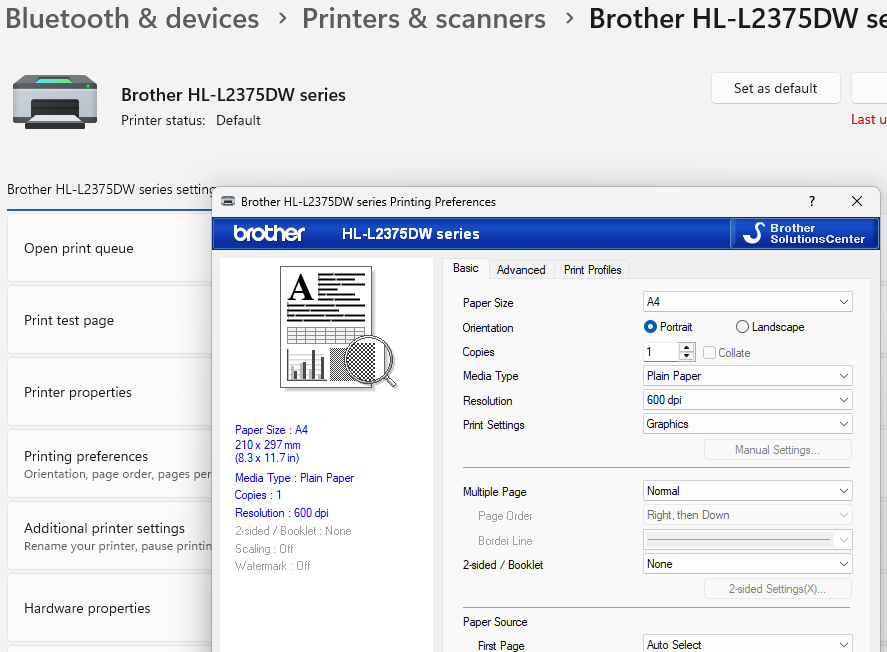Click Media Type : Plain Paper summary text
The height and width of the screenshot is (652, 887).
[x=294, y=478]
